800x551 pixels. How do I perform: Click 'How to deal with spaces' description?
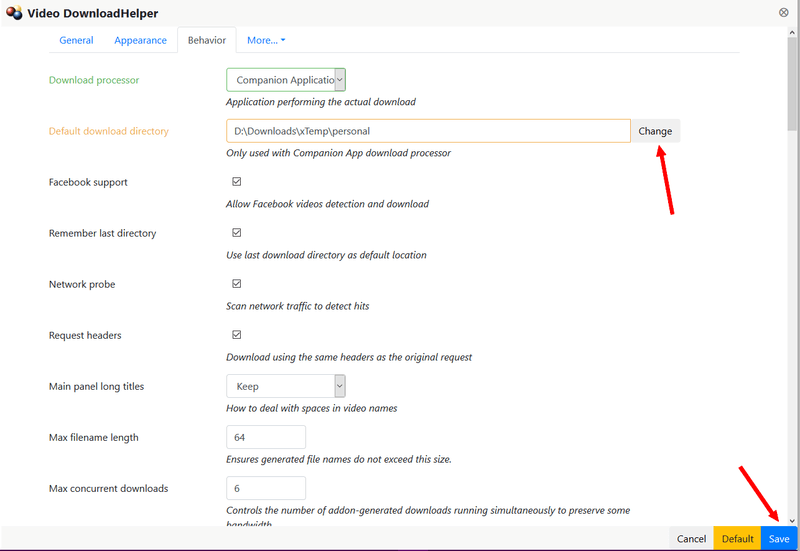(312, 408)
